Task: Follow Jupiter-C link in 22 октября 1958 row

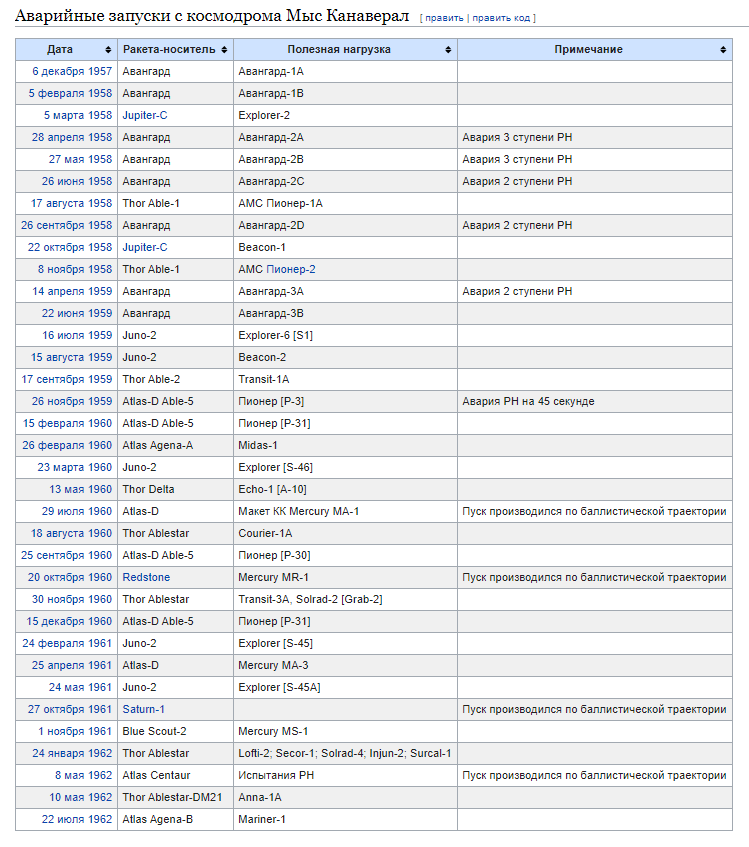Action: [145, 247]
